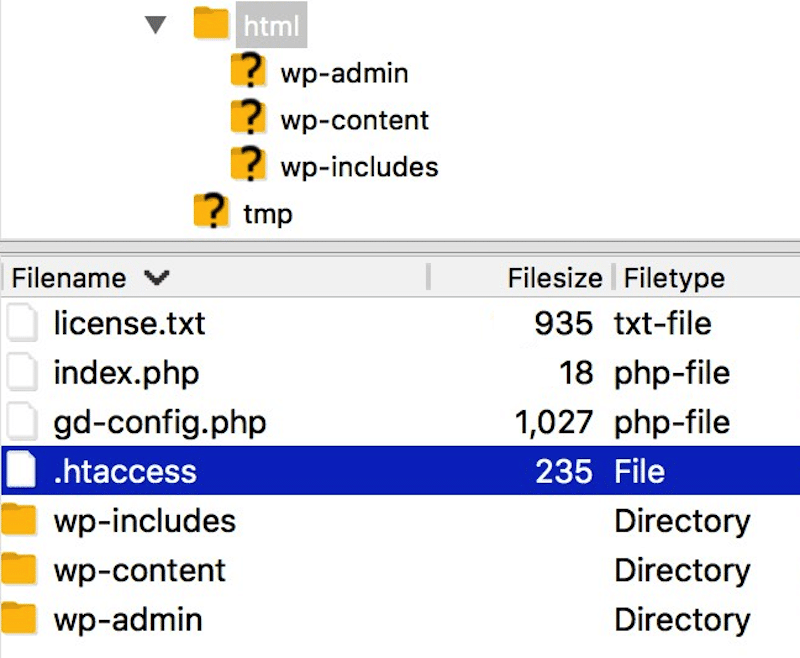Click the wp-admin folder icon in list

click(20, 618)
